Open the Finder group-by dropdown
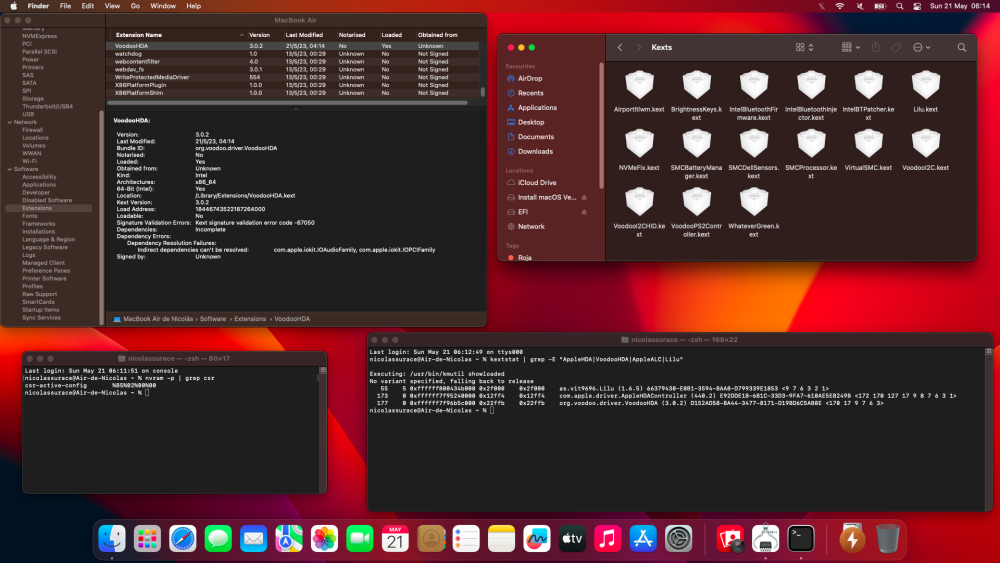The height and width of the screenshot is (563, 1000). click(851, 47)
